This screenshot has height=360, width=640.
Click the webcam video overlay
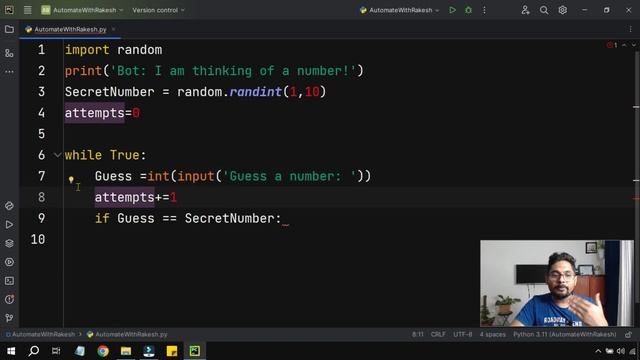click(x=557, y=283)
